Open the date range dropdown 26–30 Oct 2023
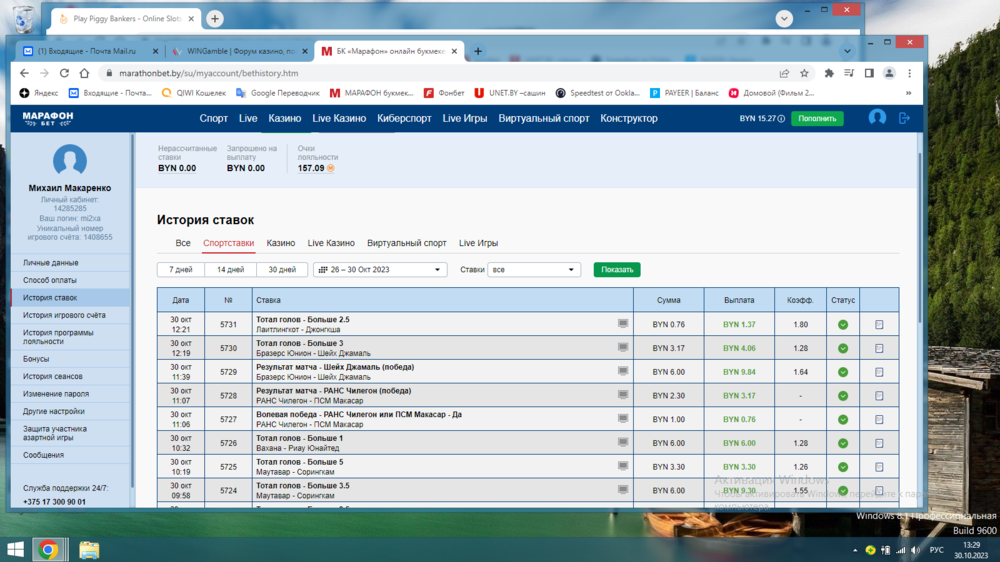The height and width of the screenshot is (562, 1000). tap(380, 270)
